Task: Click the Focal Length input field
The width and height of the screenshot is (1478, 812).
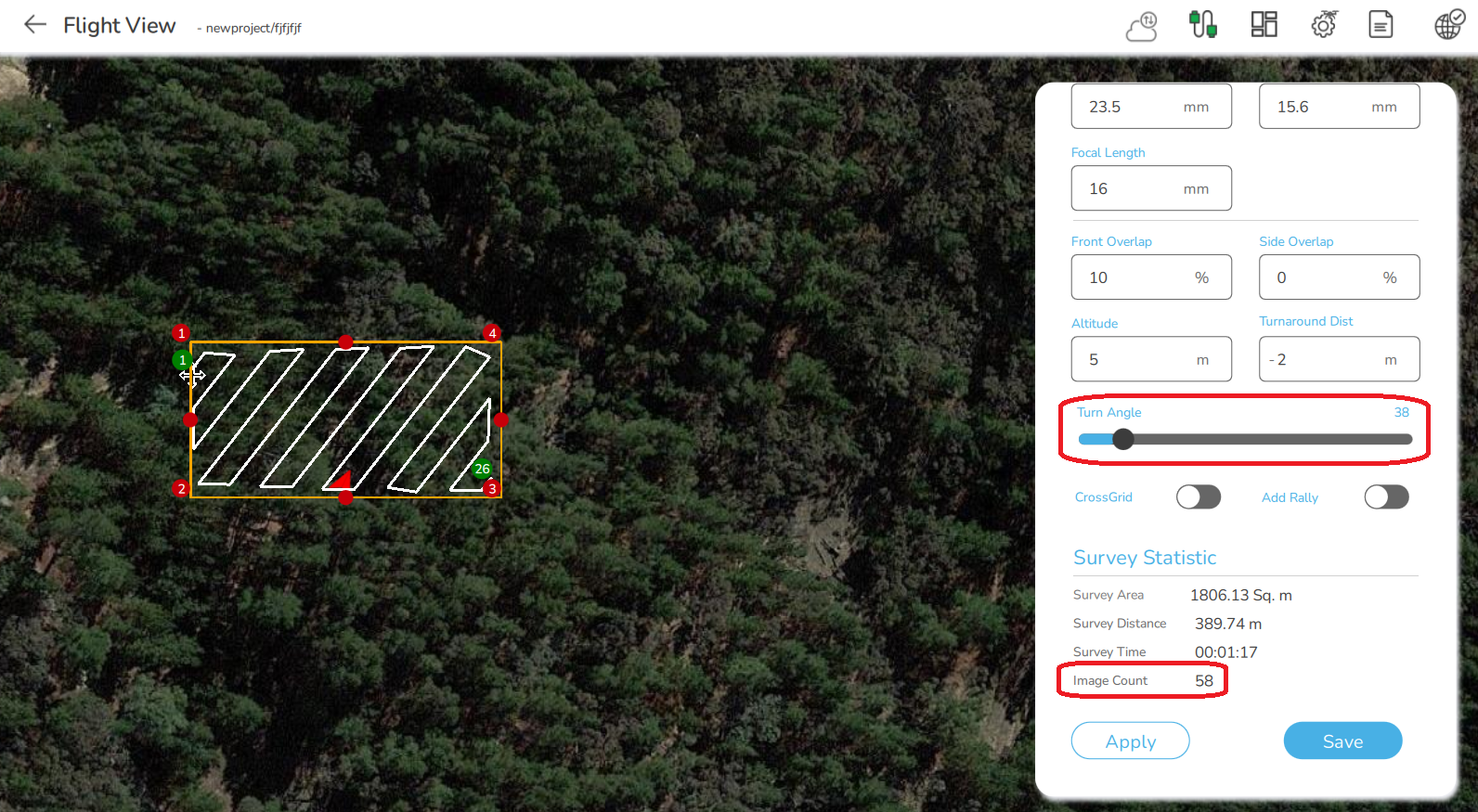Action: click(x=1151, y=188)
